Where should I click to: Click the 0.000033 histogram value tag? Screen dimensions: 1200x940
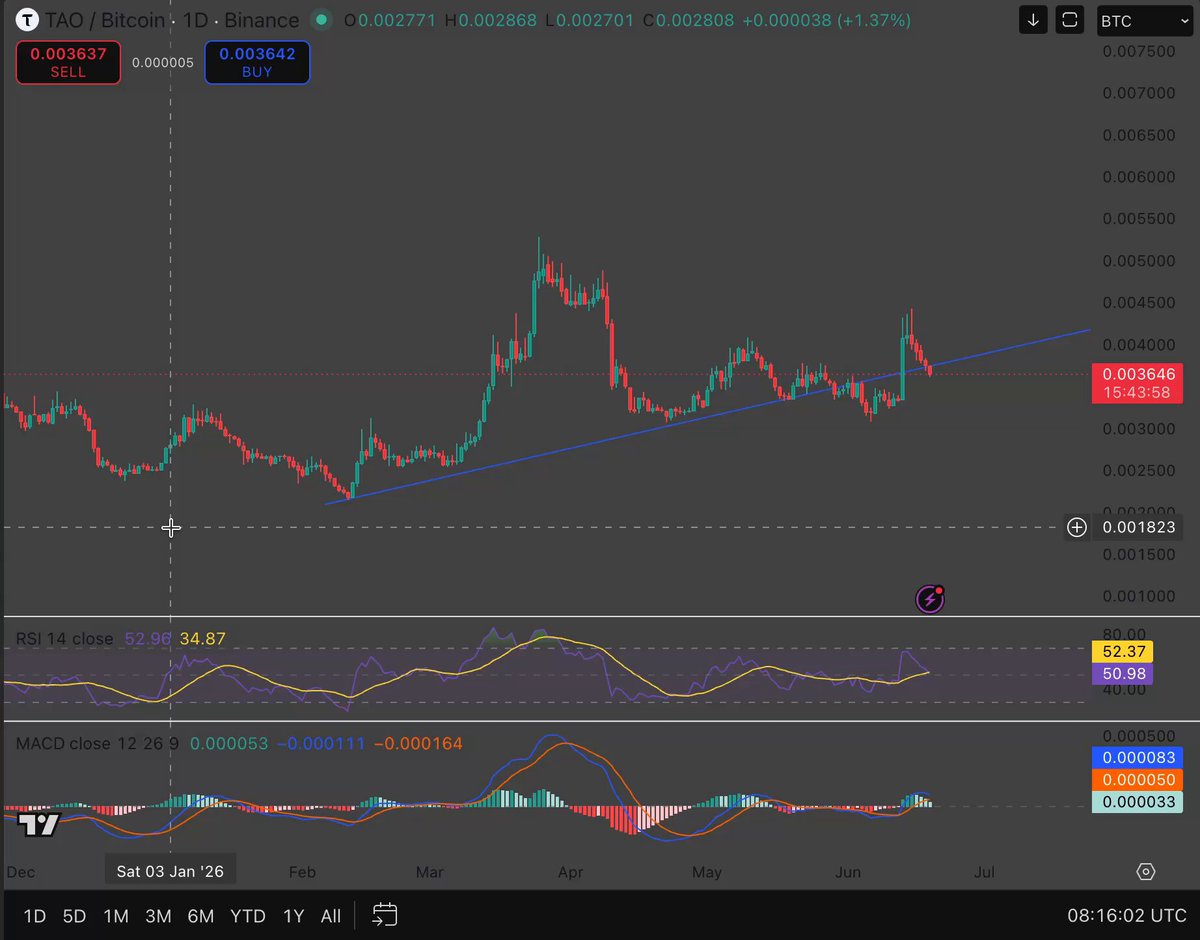click(1140, 801)
